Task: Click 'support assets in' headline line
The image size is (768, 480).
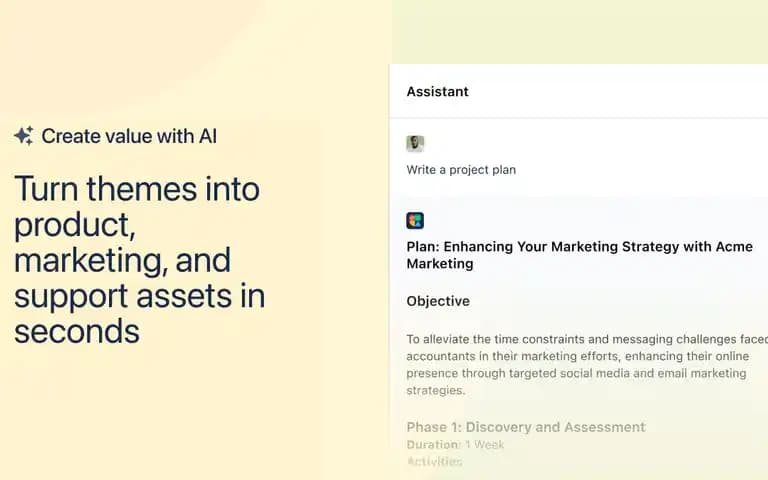Action: click(x=140, y=296)
